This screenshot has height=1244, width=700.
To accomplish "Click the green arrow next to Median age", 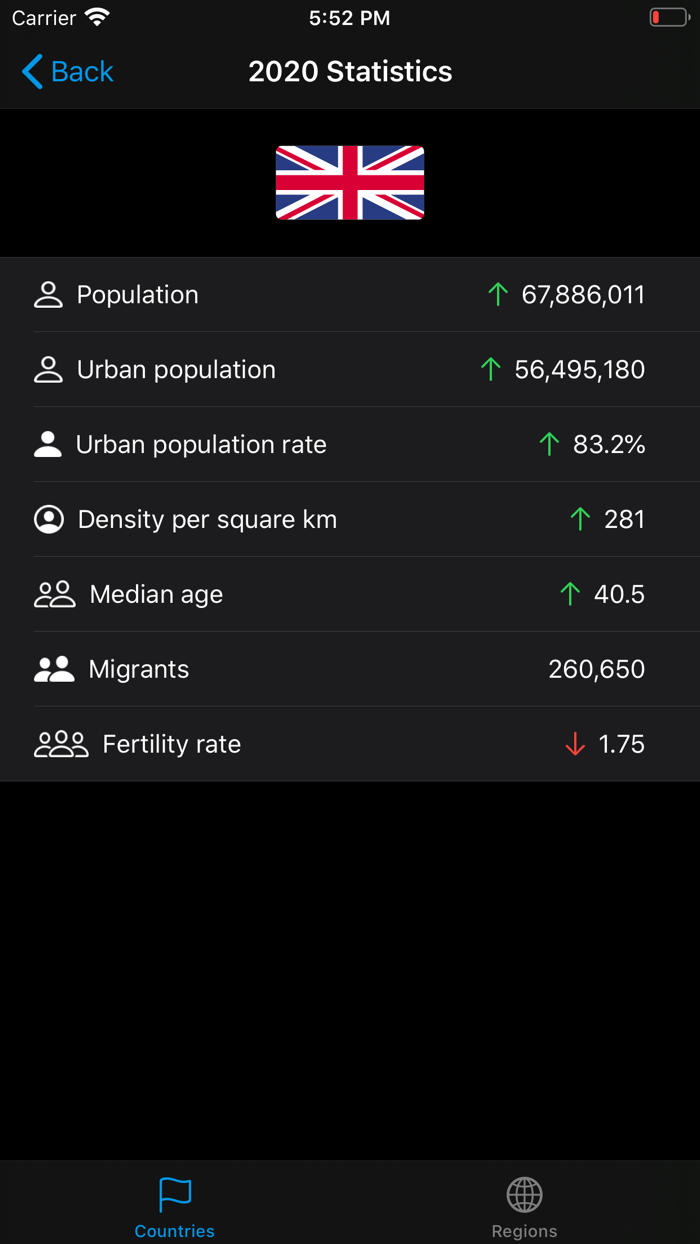I will [x=569, y=593].
